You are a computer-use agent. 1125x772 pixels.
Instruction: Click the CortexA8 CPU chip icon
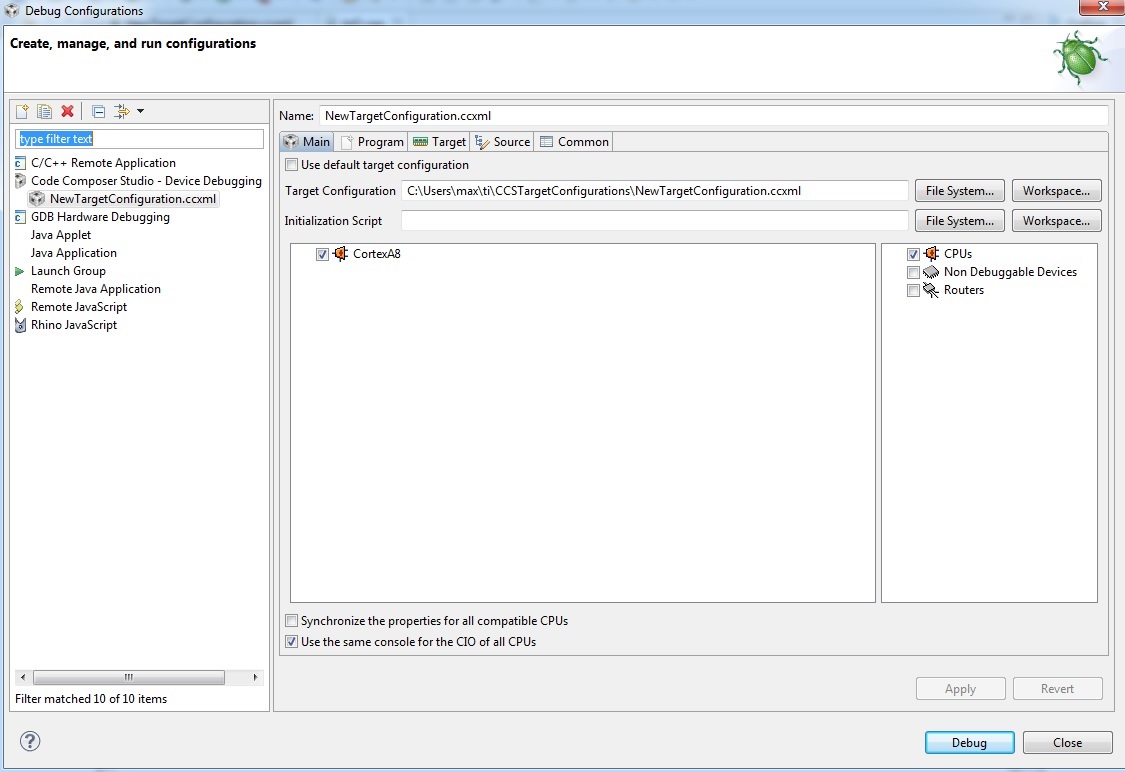(x=340, y=253)
